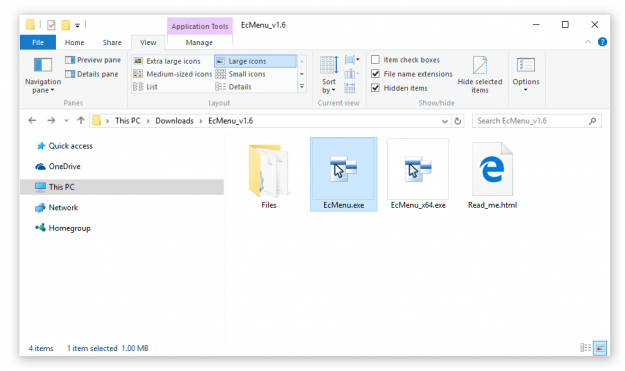625x371 pixels.
Task: Select Large icons layout
Action: point(255,61)
